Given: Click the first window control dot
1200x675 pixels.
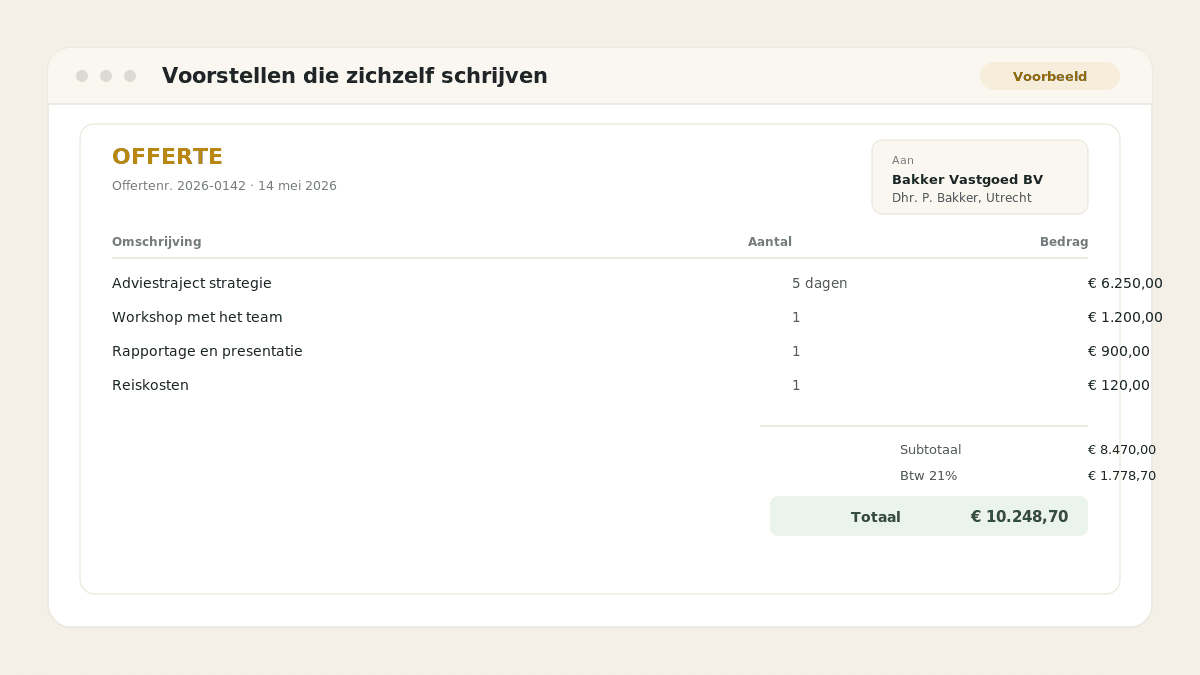Looking at the screenshot, I should pos(82,76).
